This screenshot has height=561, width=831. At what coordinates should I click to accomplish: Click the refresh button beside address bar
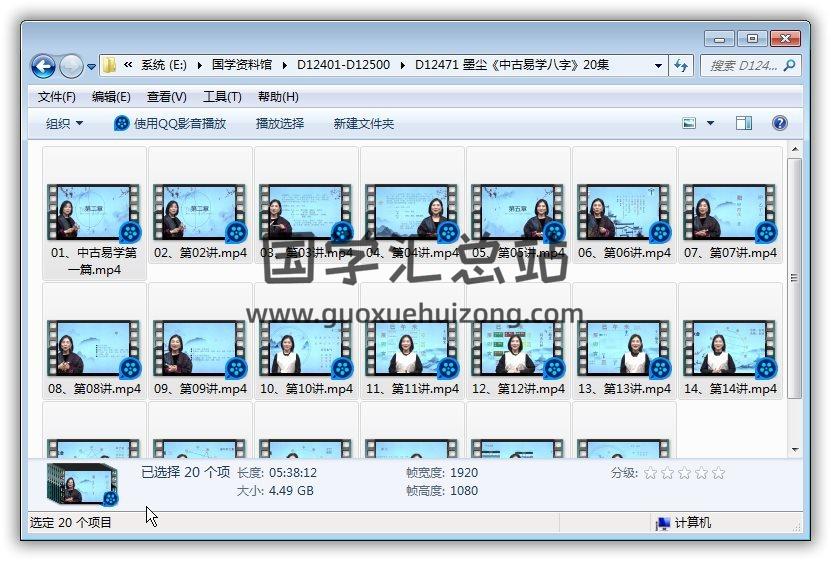tap(681, 66)
